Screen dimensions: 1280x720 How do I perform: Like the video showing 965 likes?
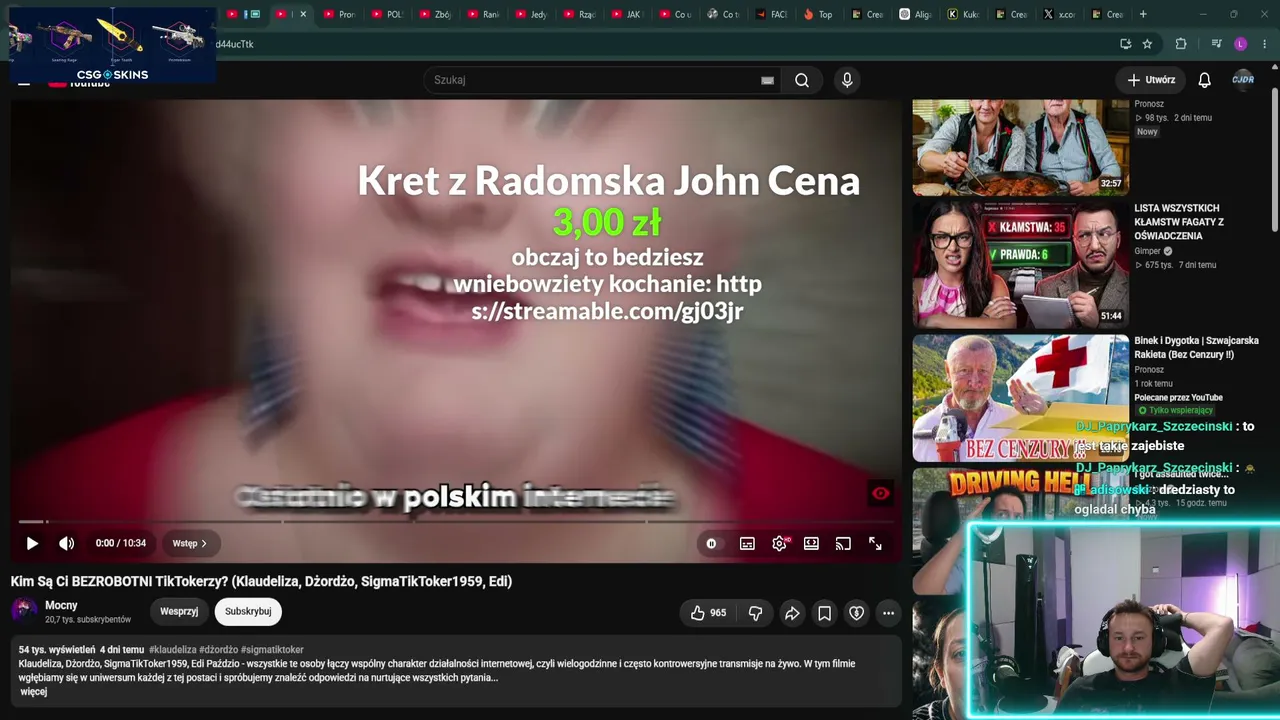708,613
